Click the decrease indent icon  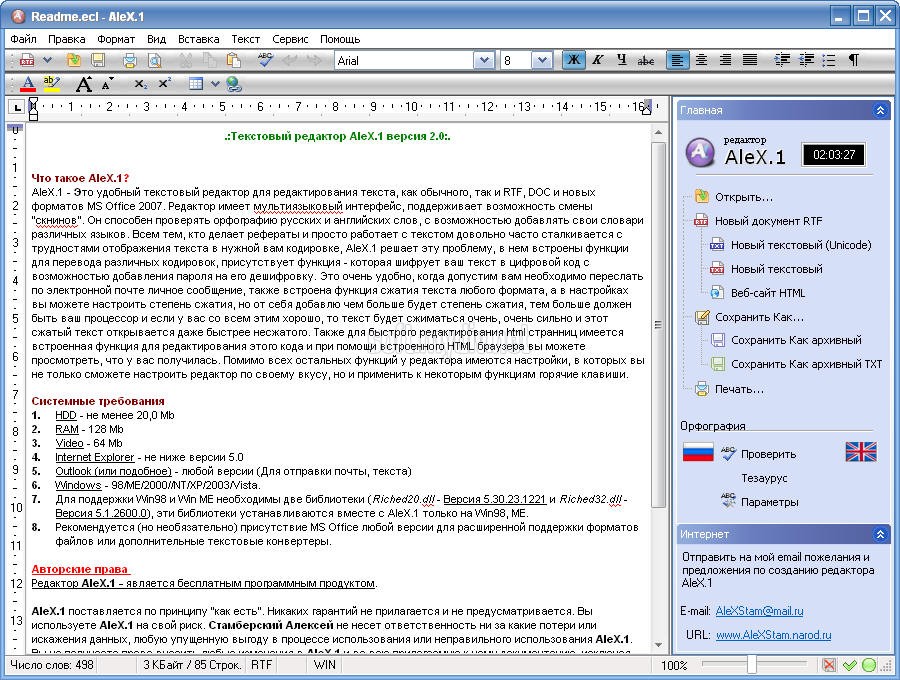coord(806,60)
